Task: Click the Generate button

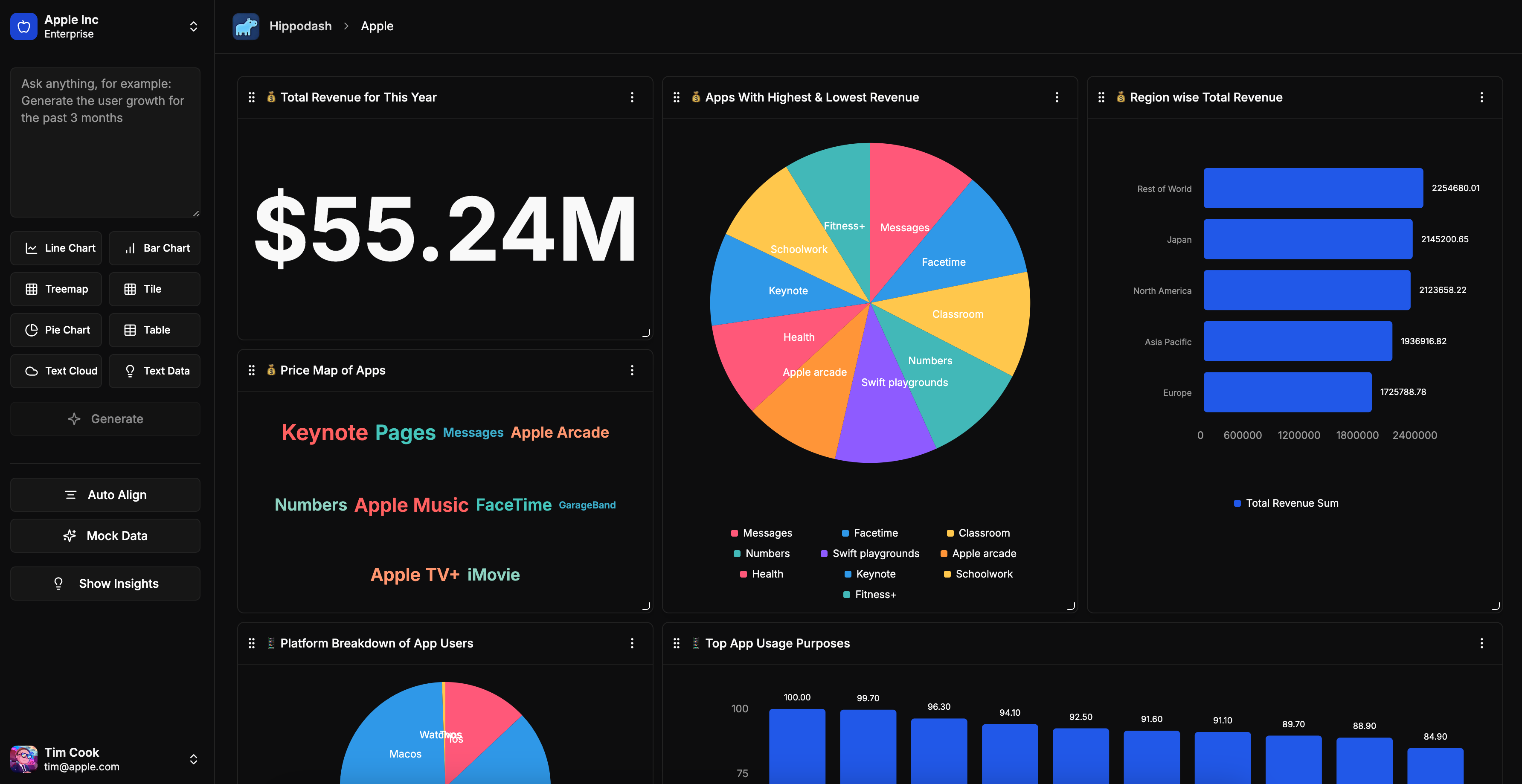Action: 105,419
